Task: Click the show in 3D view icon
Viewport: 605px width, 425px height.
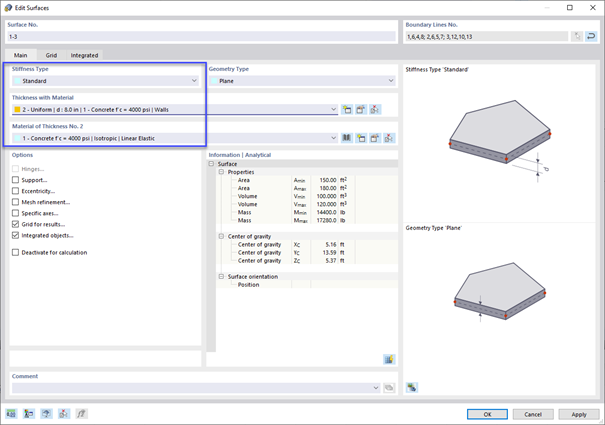Action: (46, 414)
